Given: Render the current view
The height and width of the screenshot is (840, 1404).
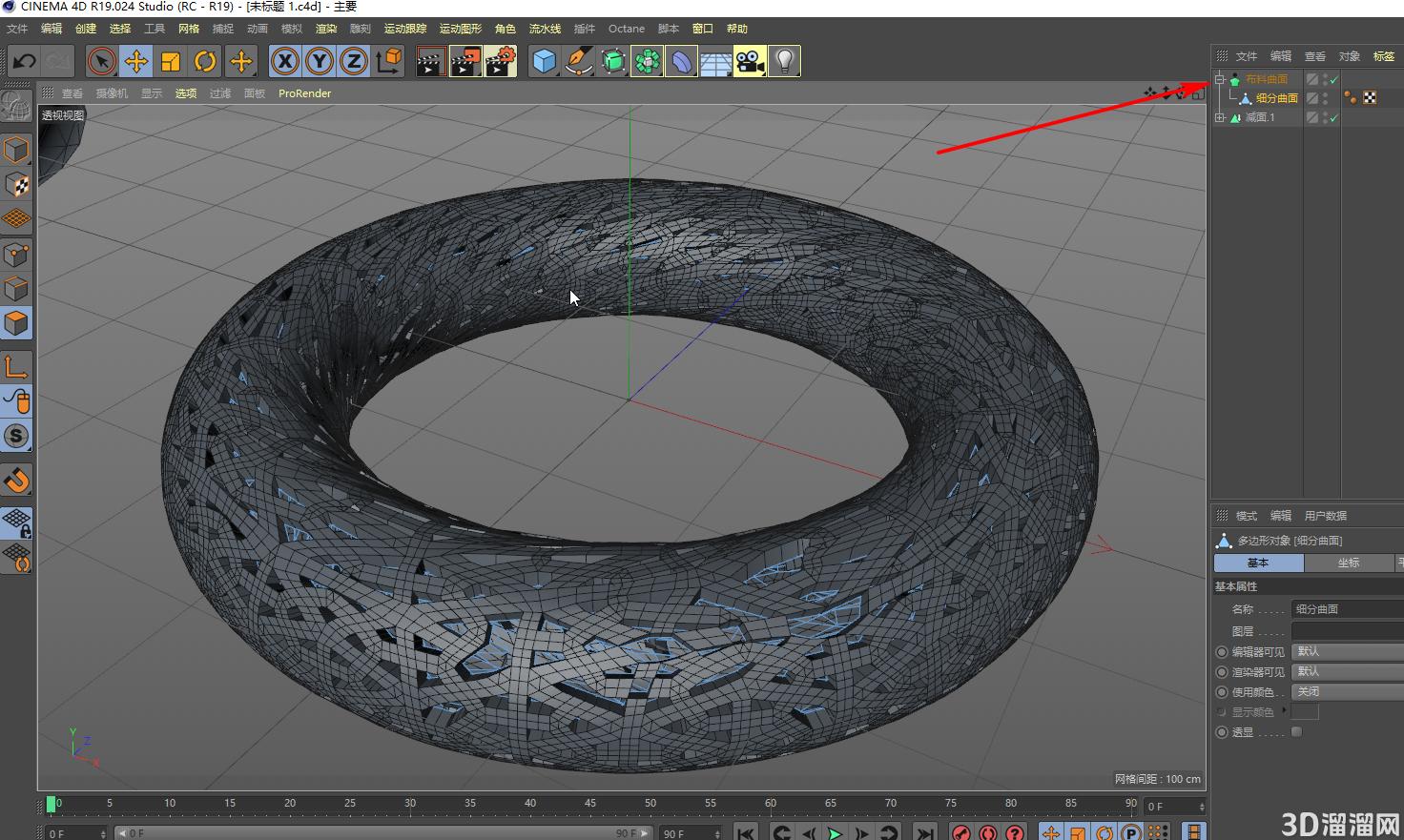Looking at the screenshot, I should pos(431,62).
